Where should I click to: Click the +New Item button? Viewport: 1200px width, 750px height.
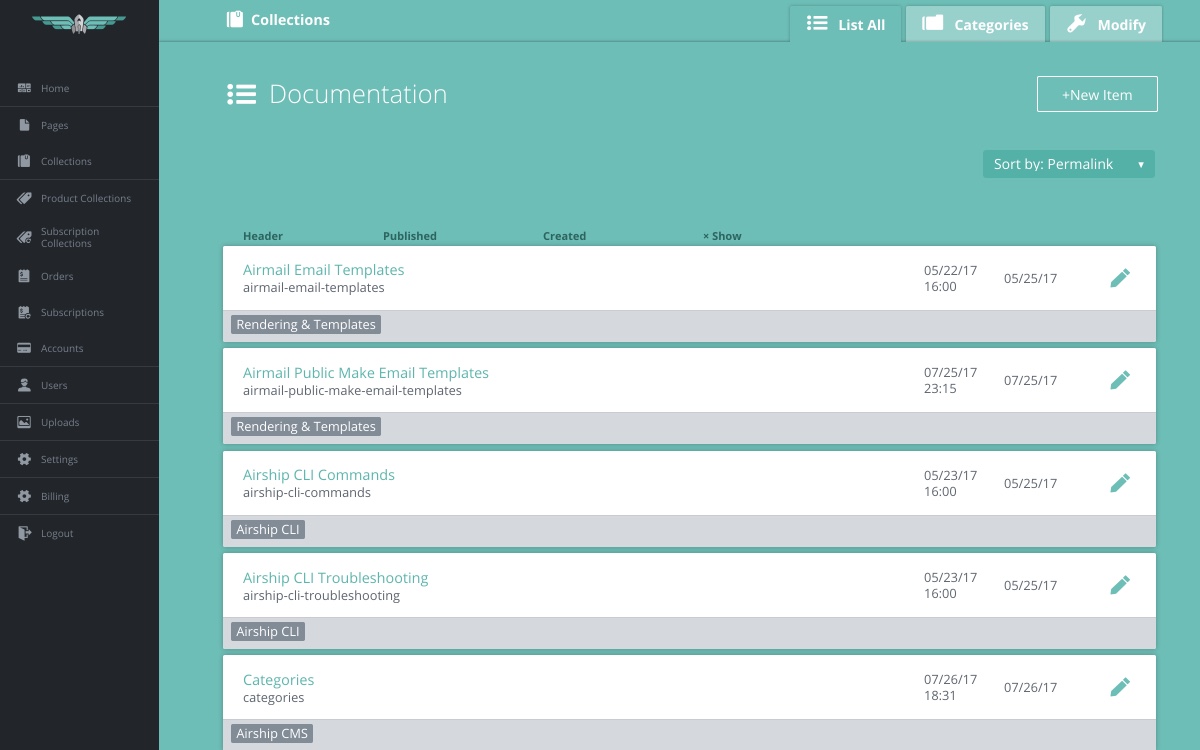[x=1097, y=95]
